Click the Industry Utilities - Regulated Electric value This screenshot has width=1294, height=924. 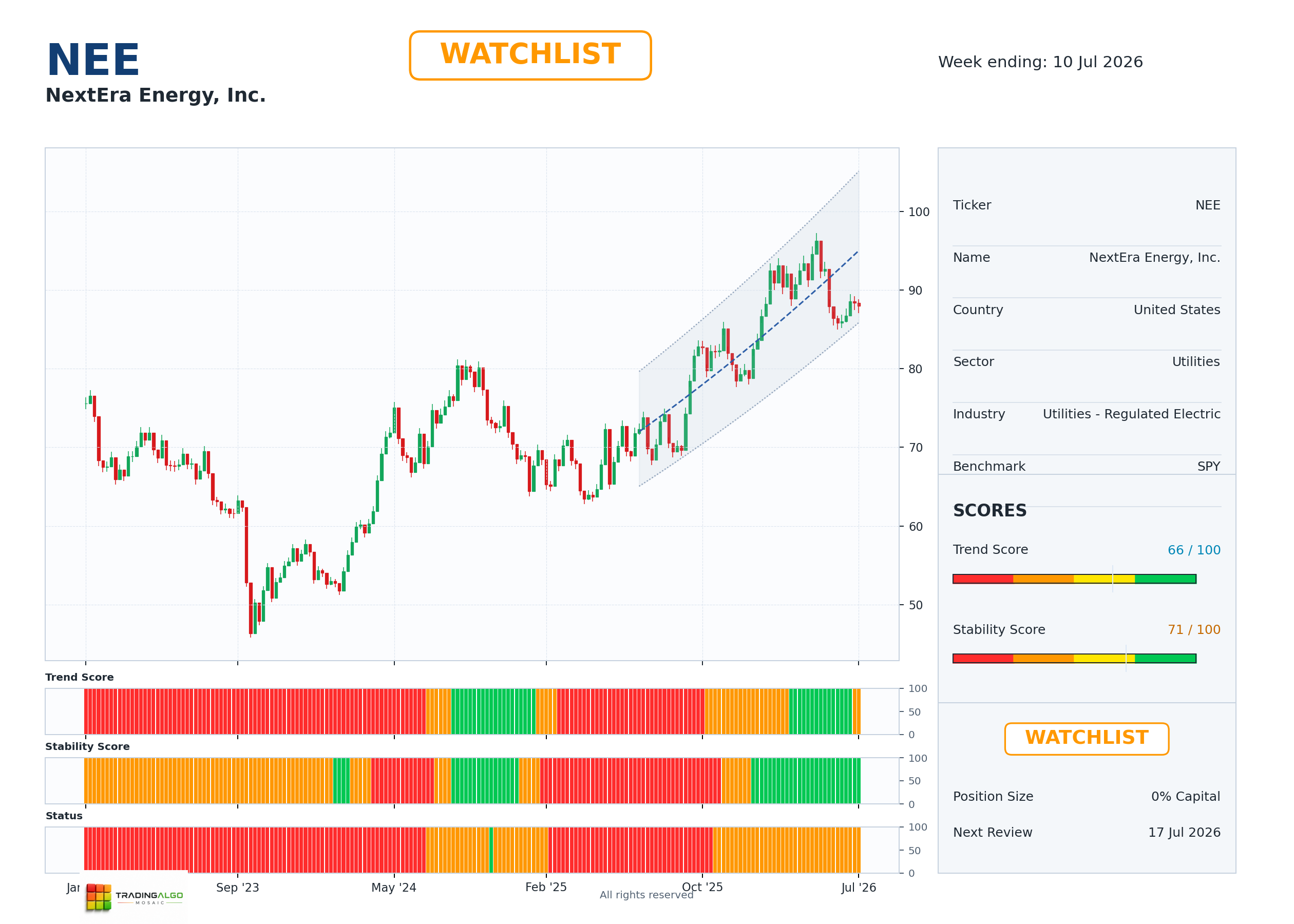[1131, 414]
